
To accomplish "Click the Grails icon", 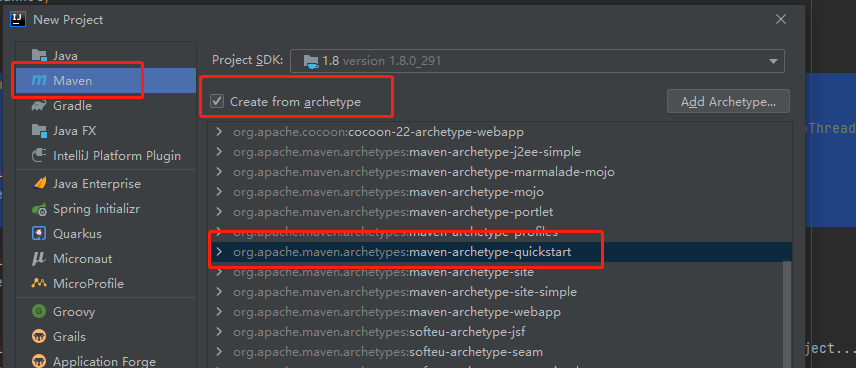I will point(39,337).
